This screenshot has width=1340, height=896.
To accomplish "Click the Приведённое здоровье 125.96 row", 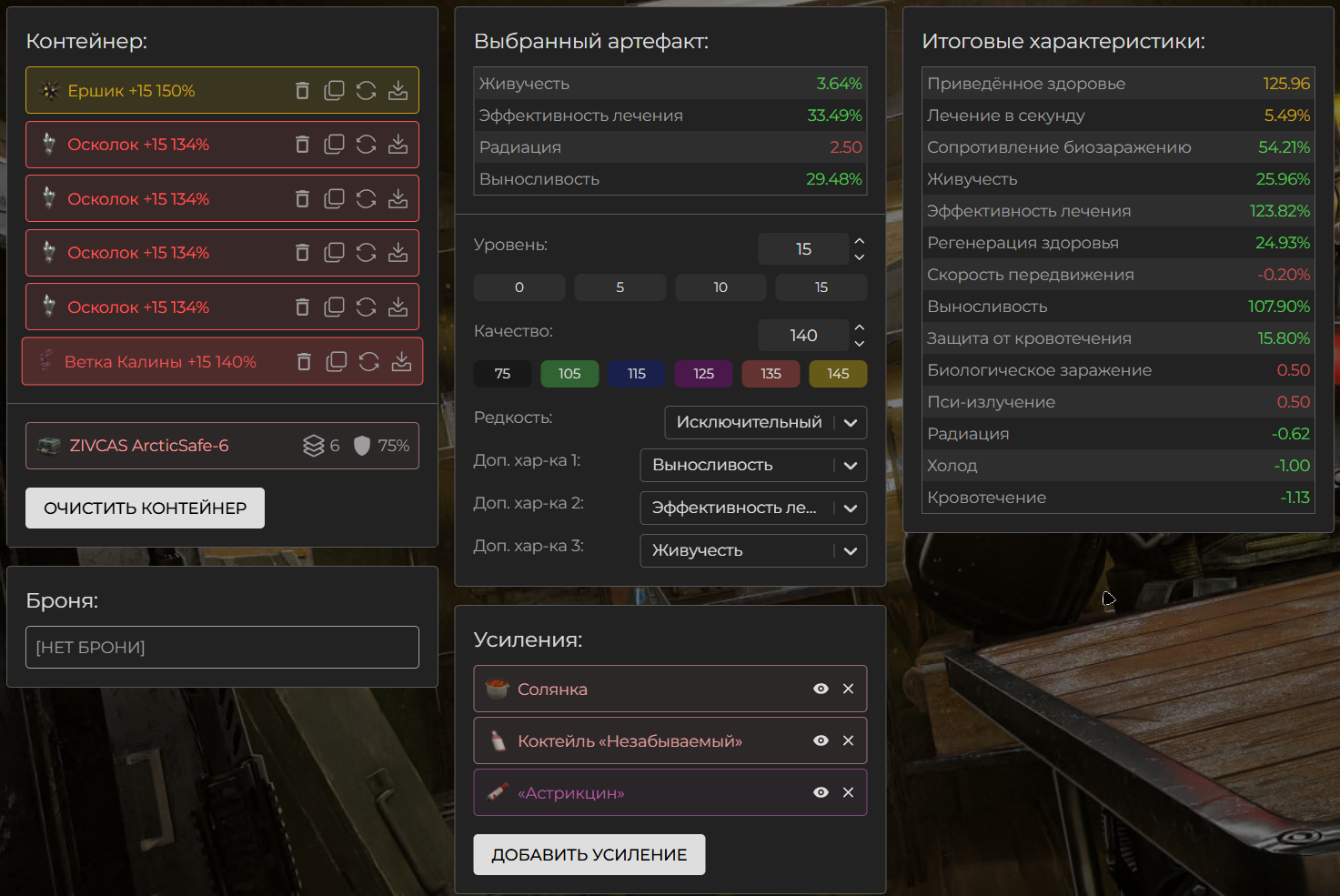I will [1118, 84].
